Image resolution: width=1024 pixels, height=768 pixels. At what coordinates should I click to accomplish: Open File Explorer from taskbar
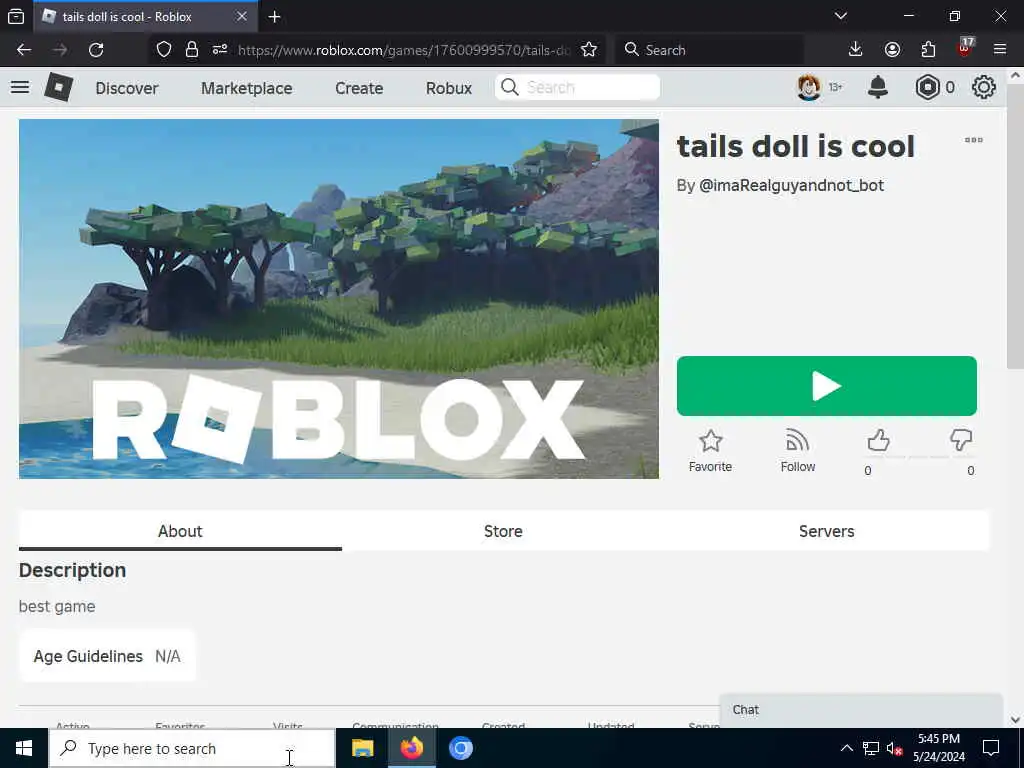[x=362, y=748]
